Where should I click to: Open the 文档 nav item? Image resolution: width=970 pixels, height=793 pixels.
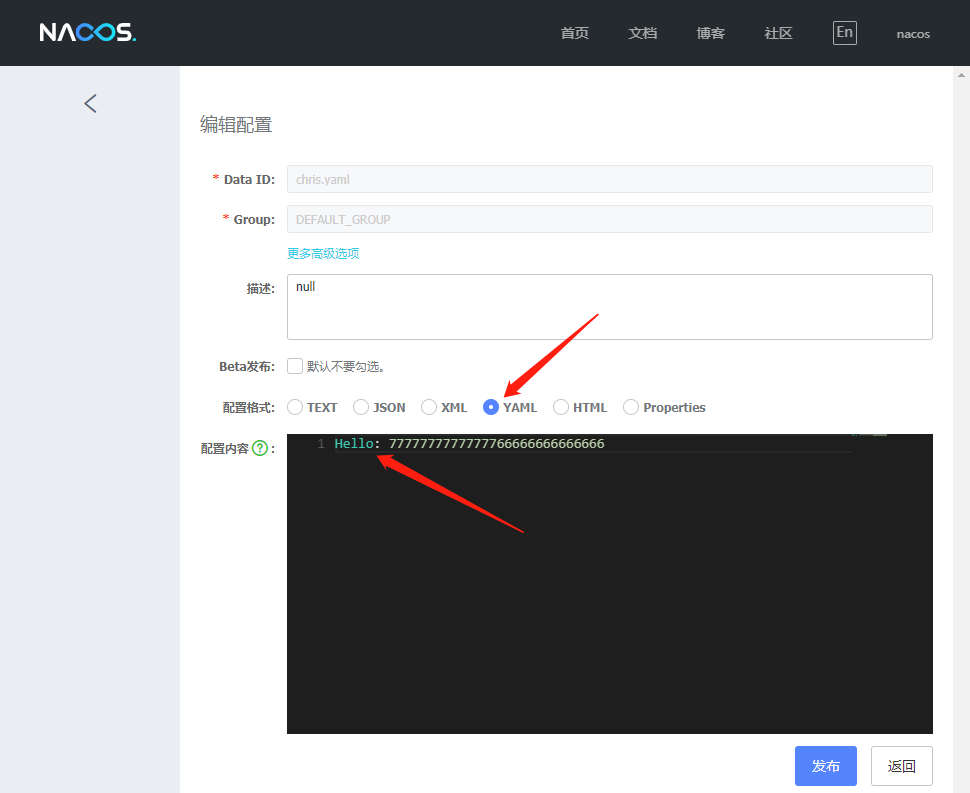[x=642, y=33]
